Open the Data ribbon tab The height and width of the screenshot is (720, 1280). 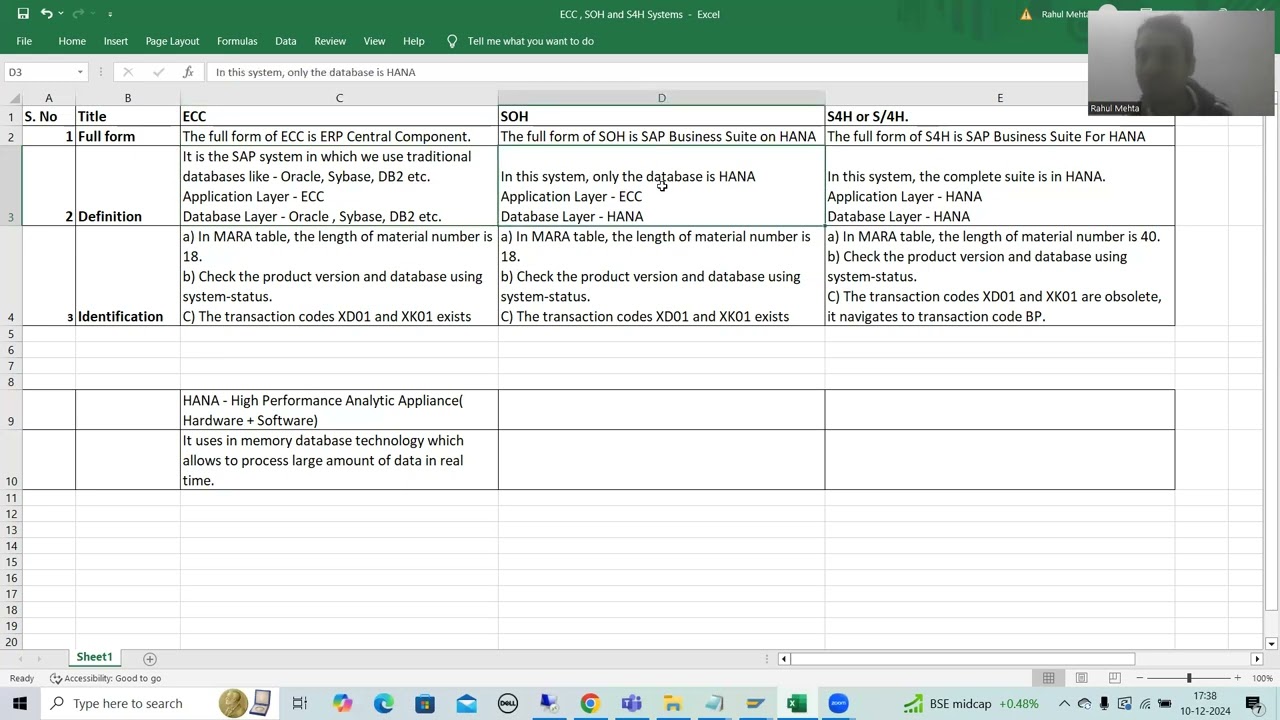[x=286, y=41]
